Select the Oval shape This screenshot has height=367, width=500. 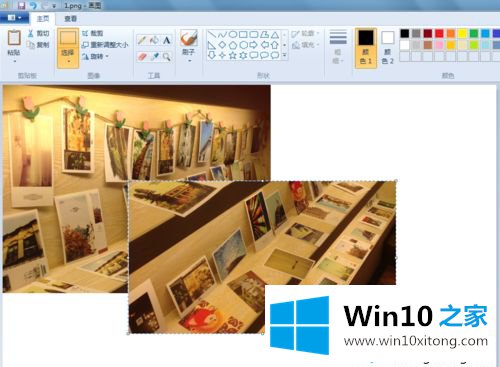click(233, 35)
